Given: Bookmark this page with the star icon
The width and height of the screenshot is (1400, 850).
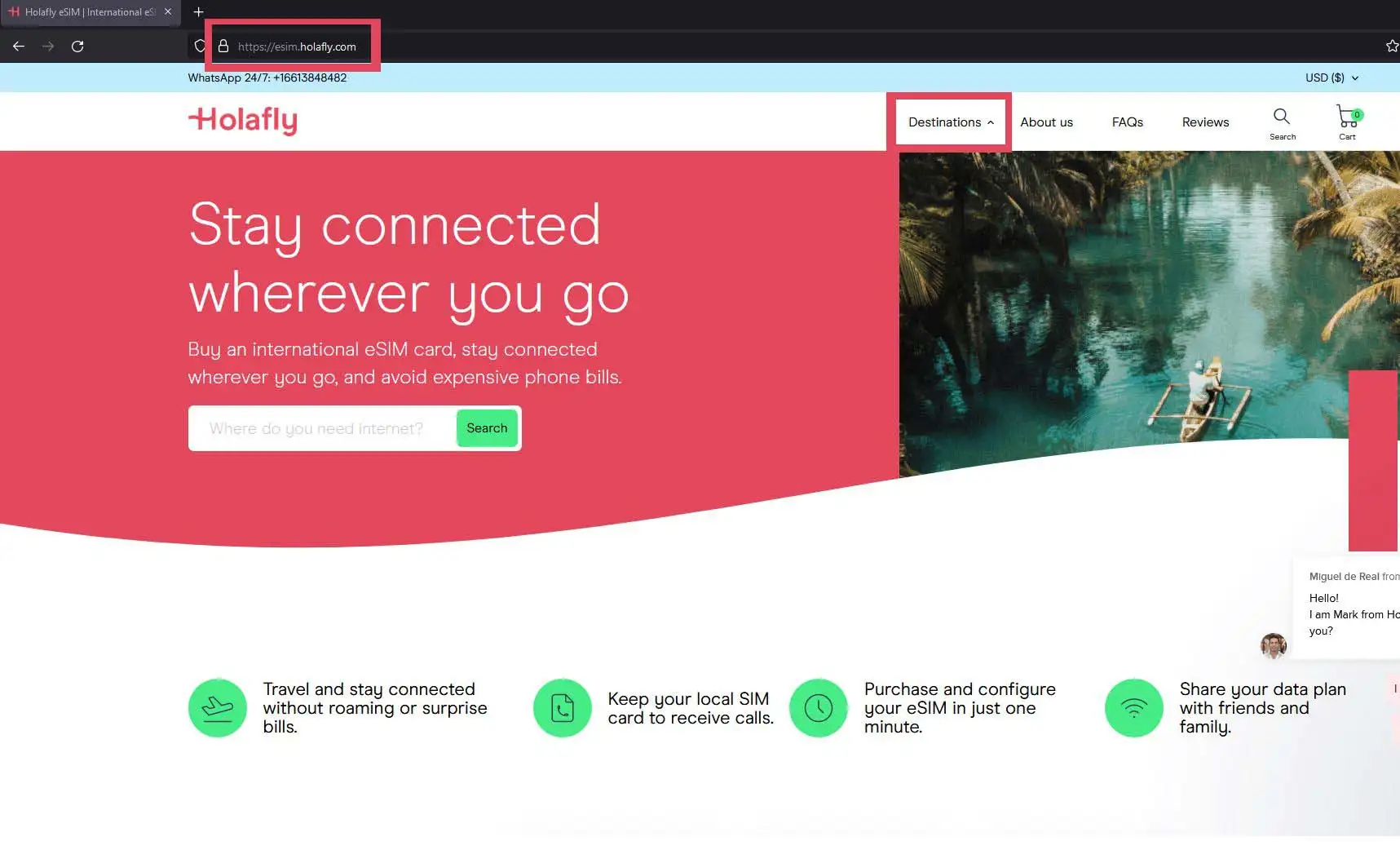Looking at the screenshot, I should tap(1392, 46).
